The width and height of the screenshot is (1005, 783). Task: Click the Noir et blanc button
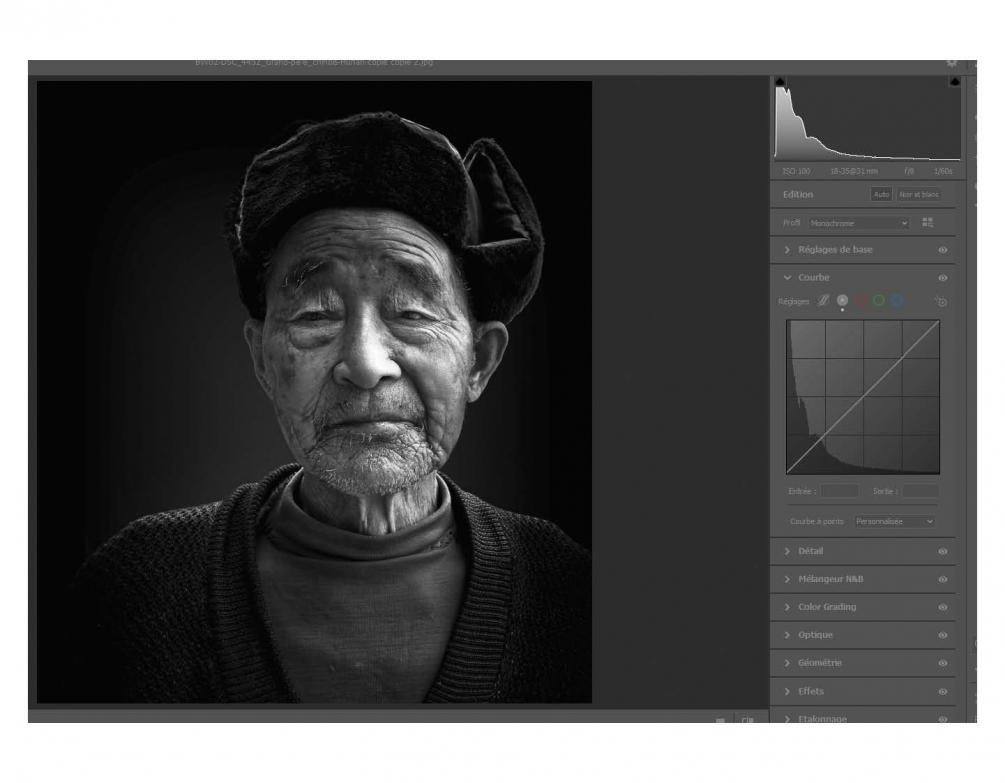click(919, 194)
